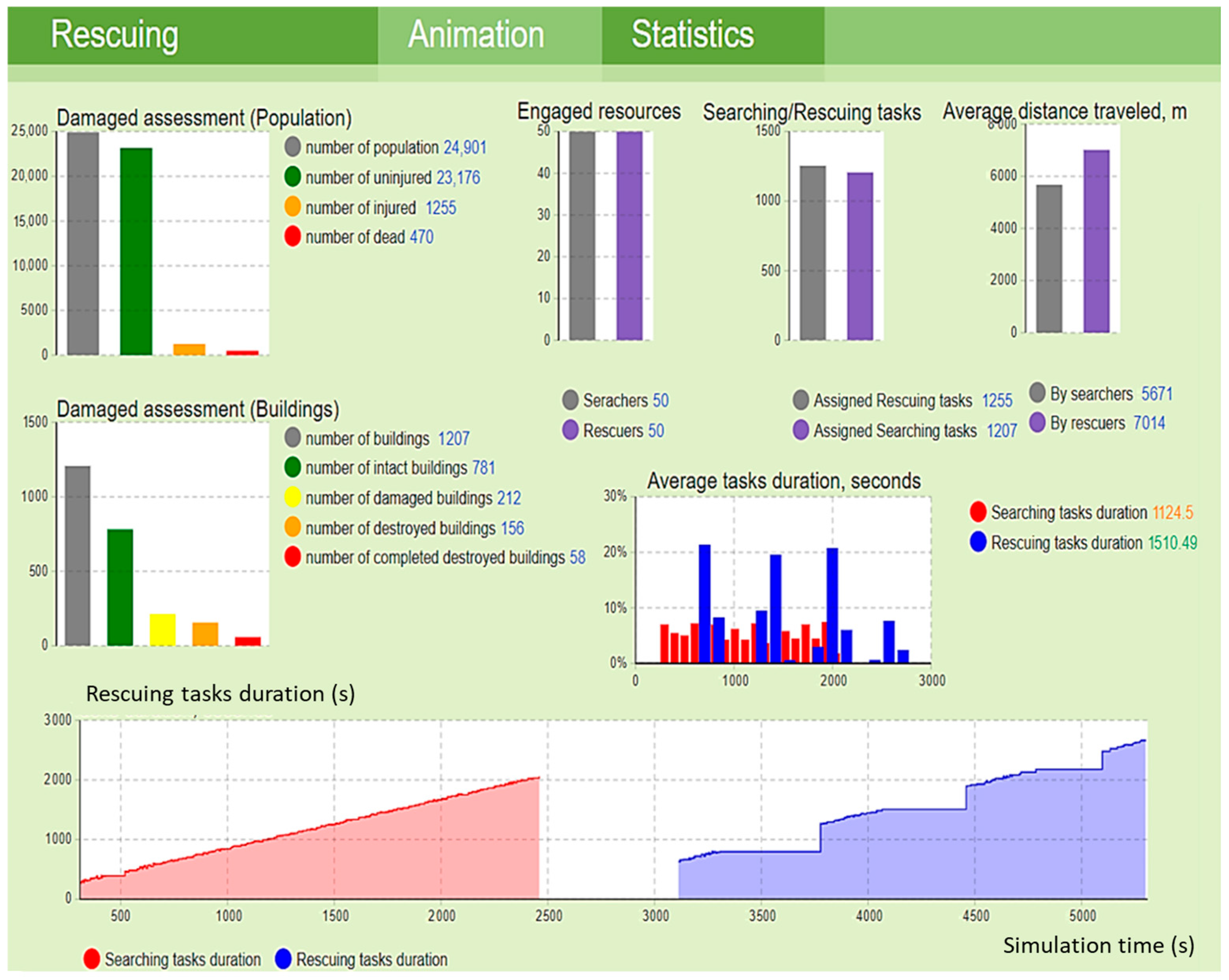Viewport: 1229px width, 980px height.
Task: Click the purple Rescuers legend dot
Action: click(570, 430)
